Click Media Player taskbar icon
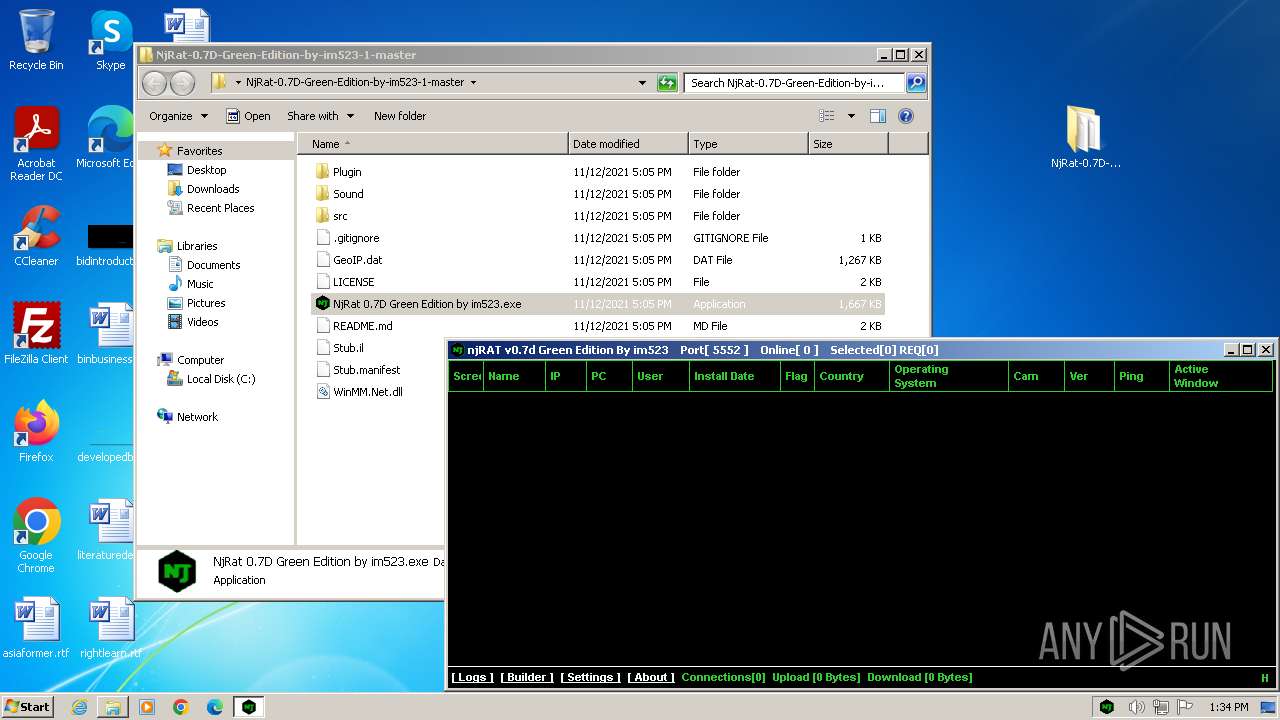 (x=147, y=707)
